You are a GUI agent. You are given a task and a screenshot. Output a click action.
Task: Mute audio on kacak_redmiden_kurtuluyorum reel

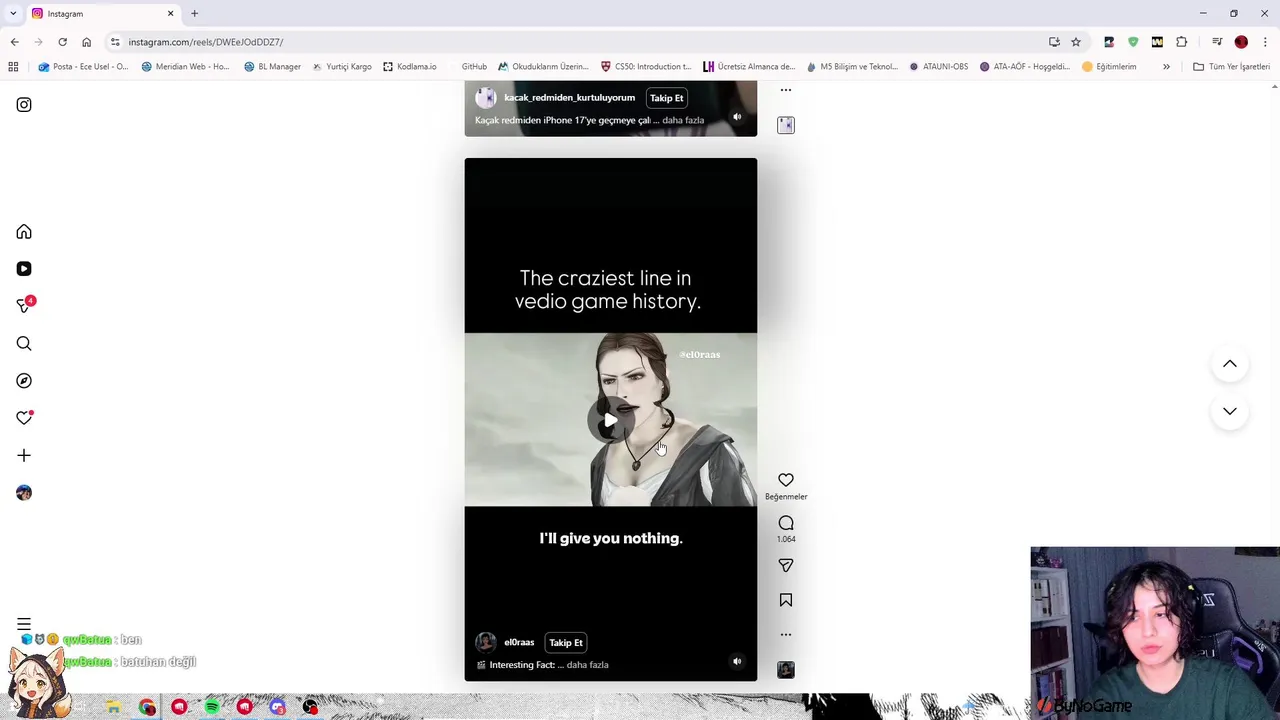pos(737,117)
